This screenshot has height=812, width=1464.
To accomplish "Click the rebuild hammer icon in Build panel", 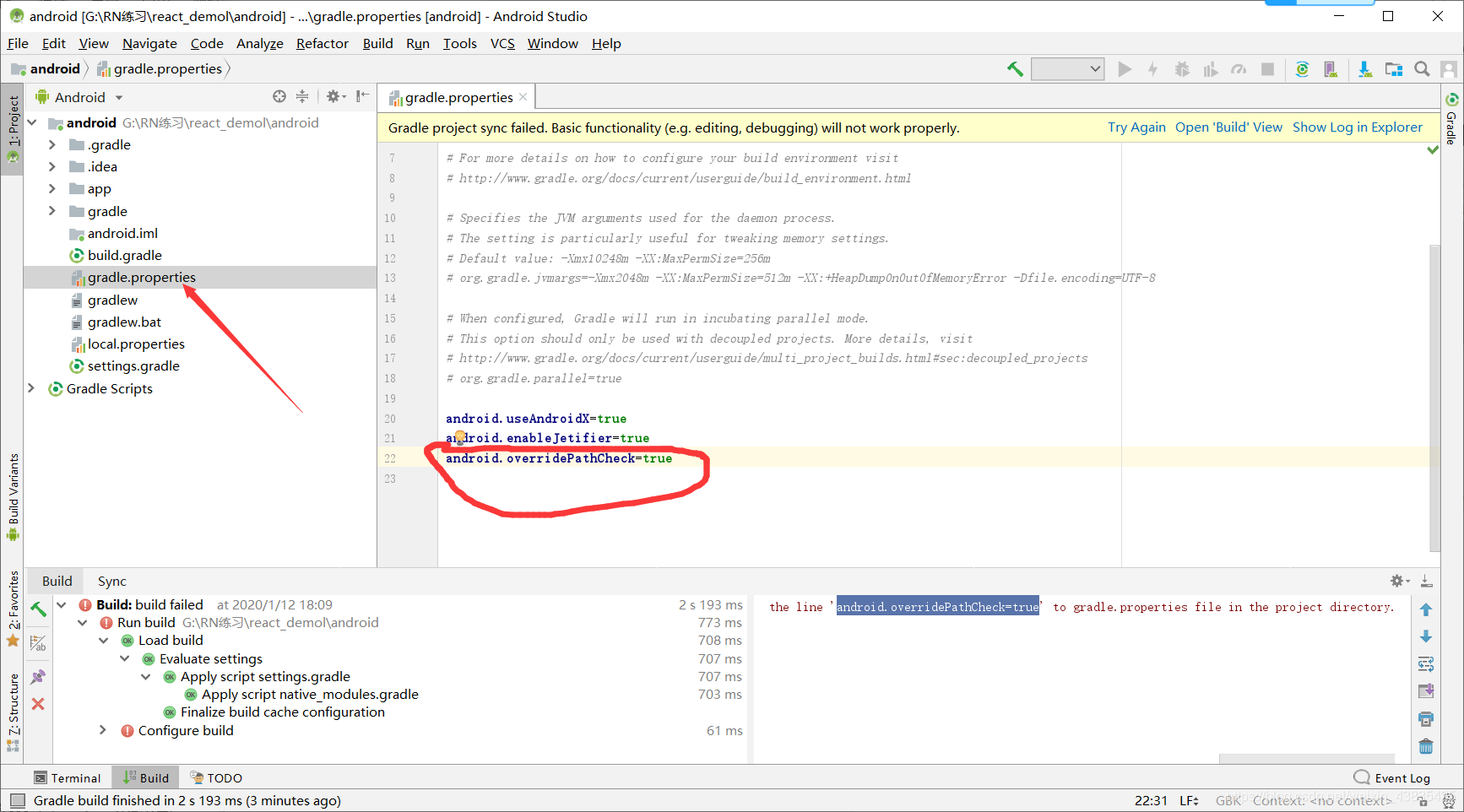I will [x=38, y=609].
